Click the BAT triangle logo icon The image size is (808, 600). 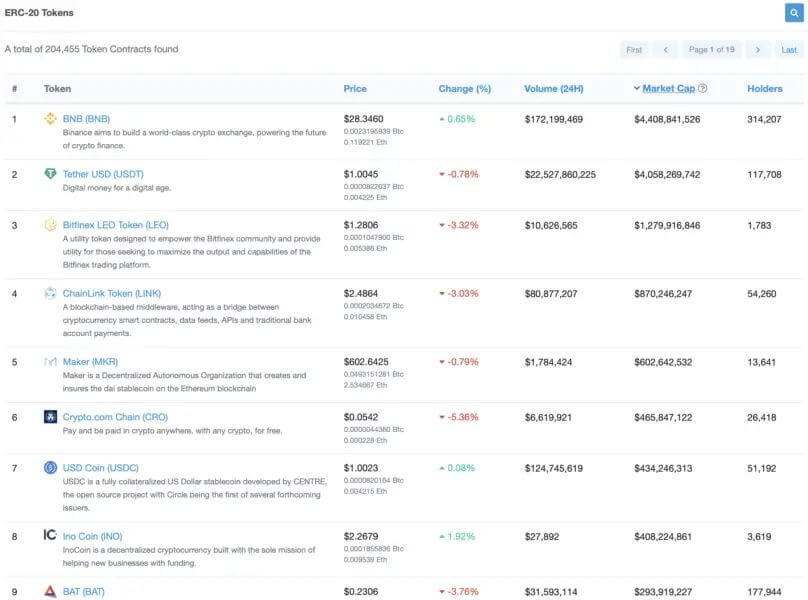click(x=50, y=591)
